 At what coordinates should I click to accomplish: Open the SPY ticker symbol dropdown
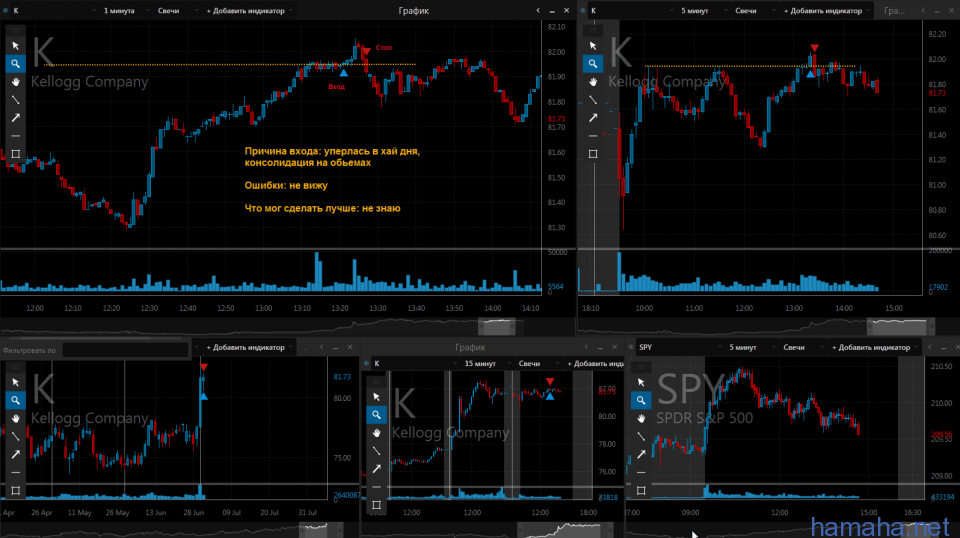click(x=679, y=347)
